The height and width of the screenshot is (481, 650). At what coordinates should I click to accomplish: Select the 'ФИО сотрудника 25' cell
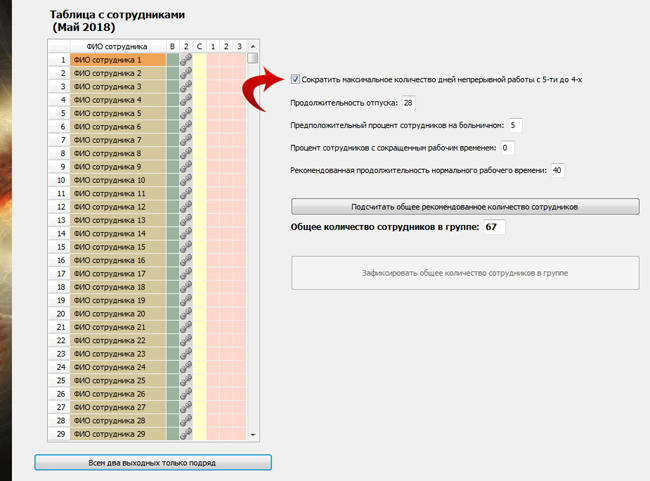point(118,380)
